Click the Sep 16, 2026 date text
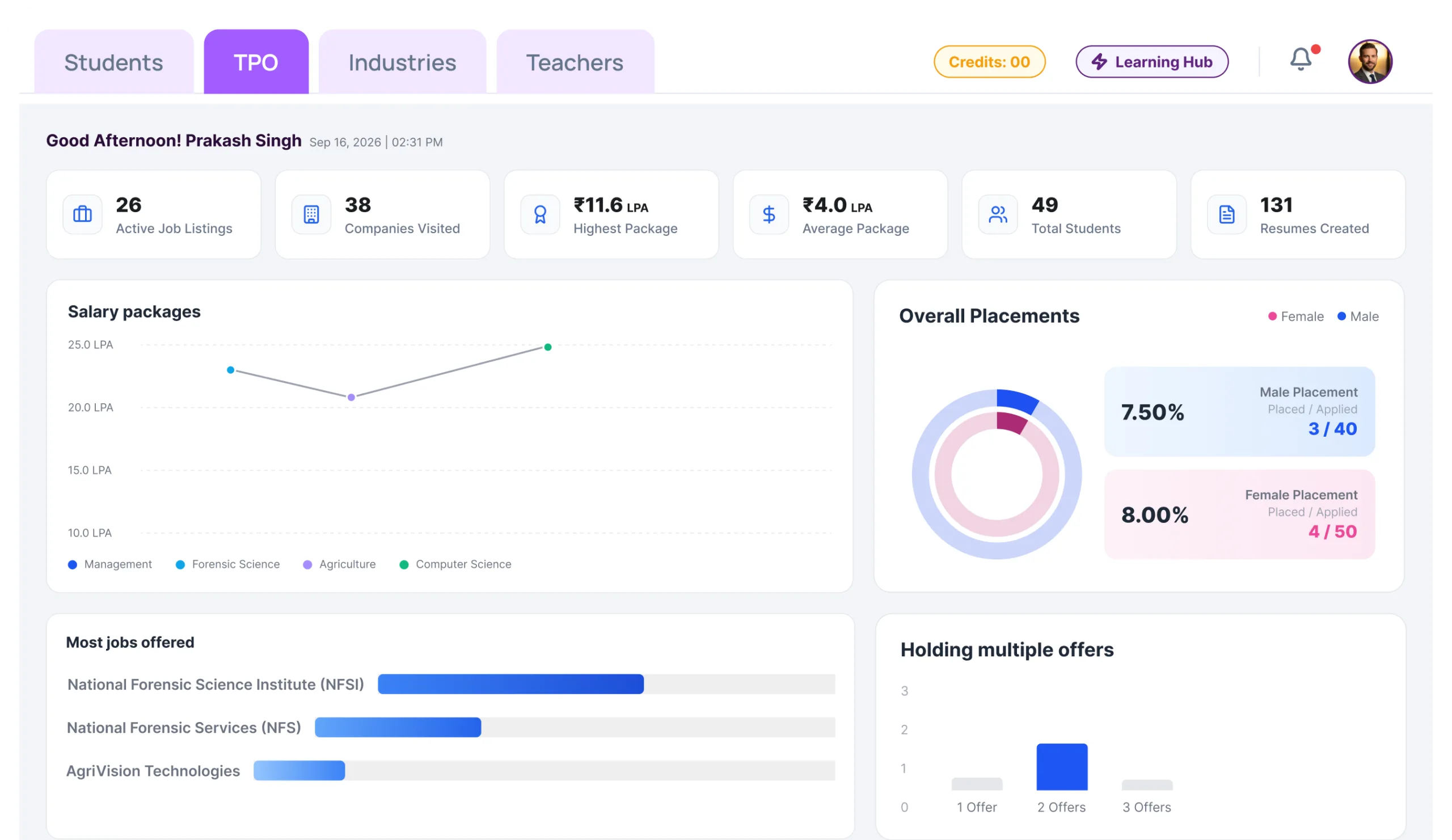This screenshot has width=1452, height=840. [345, 142]
